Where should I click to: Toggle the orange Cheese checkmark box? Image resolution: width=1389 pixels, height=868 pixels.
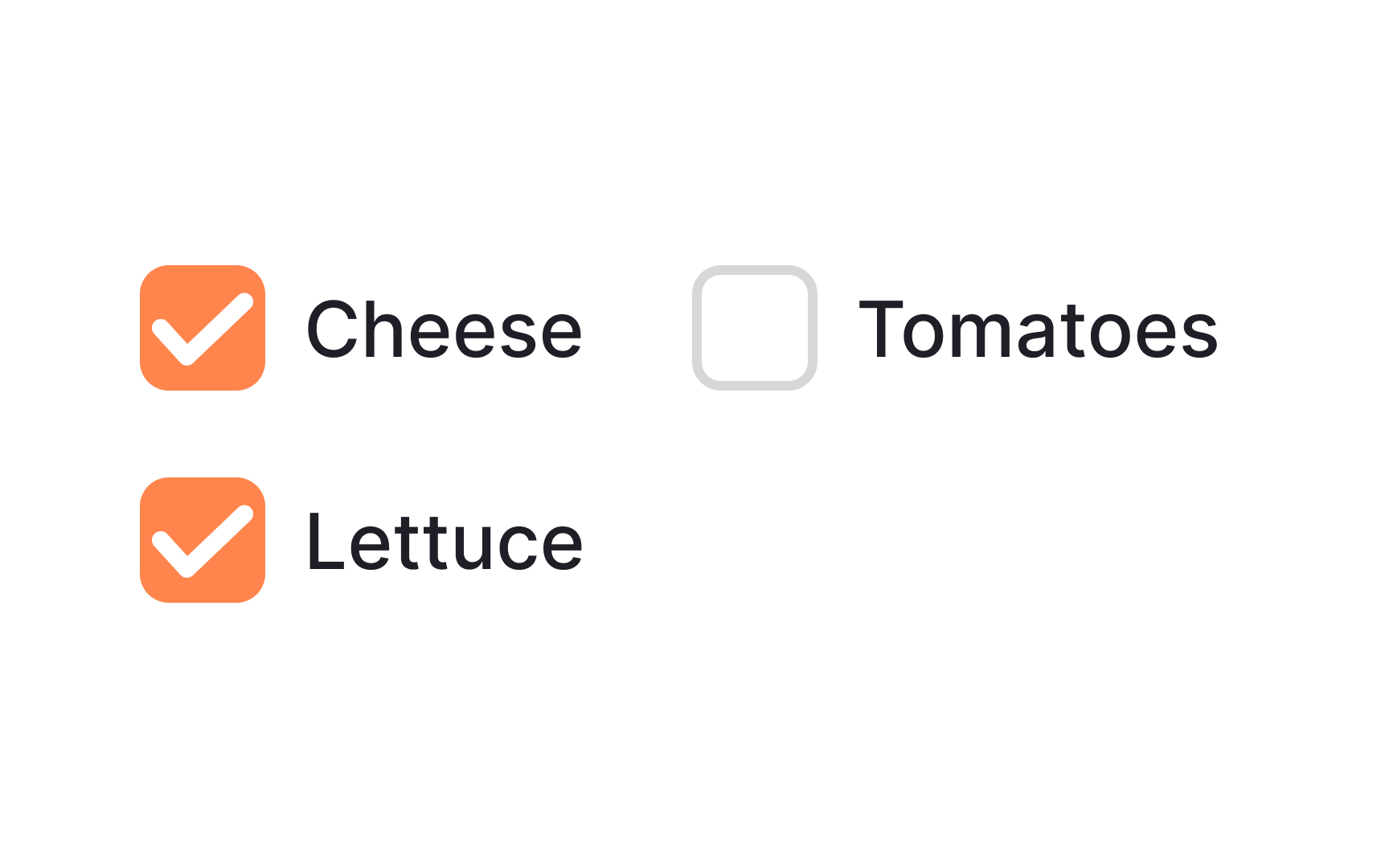[203, 328]
